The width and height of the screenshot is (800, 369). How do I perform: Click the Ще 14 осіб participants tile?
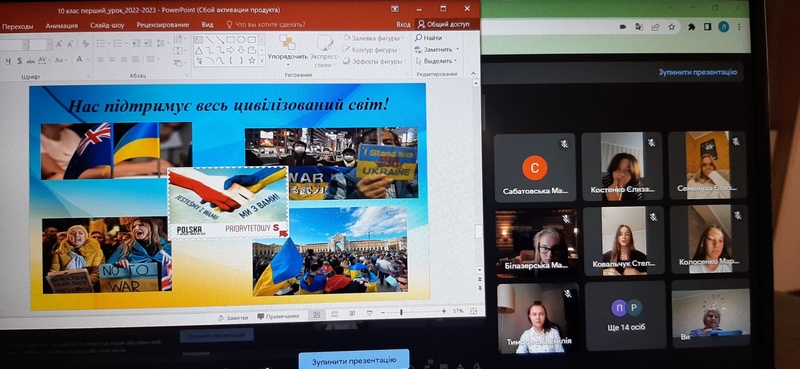[x=626, y=315]
